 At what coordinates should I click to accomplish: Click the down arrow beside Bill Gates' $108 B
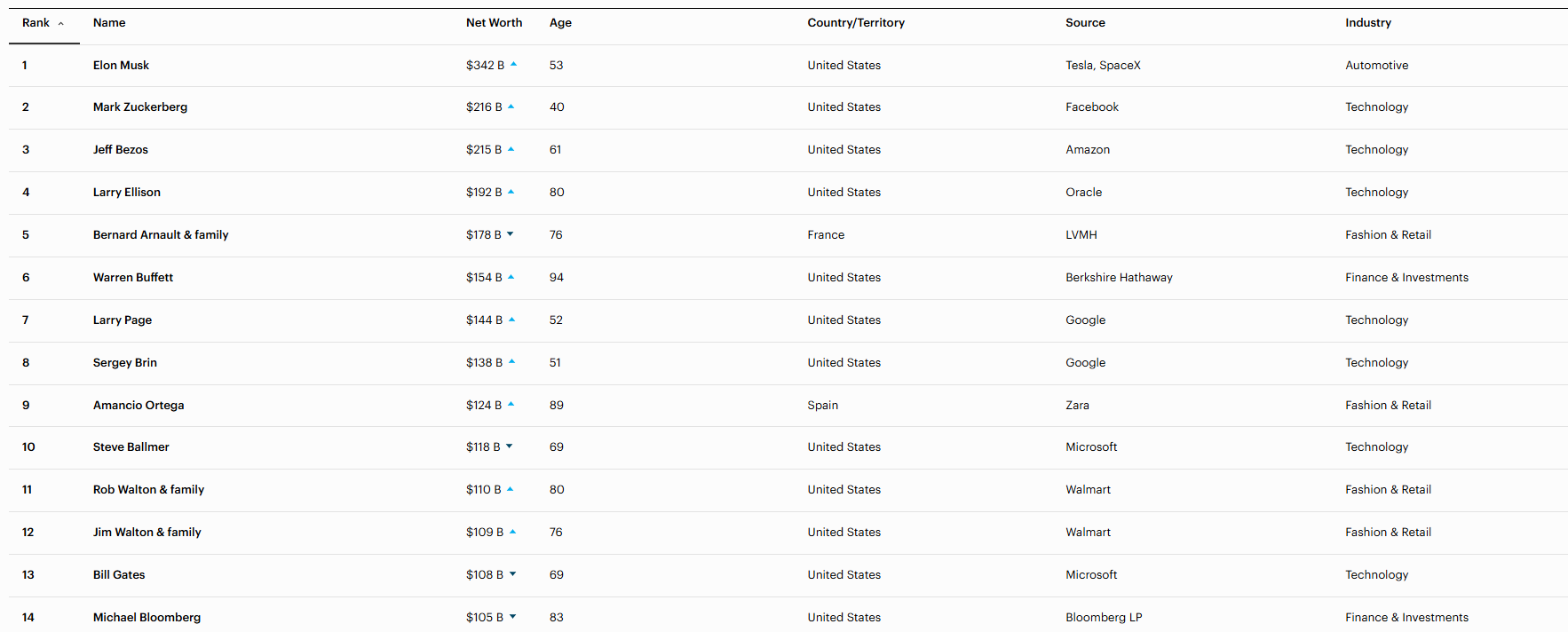click(512, 574)
